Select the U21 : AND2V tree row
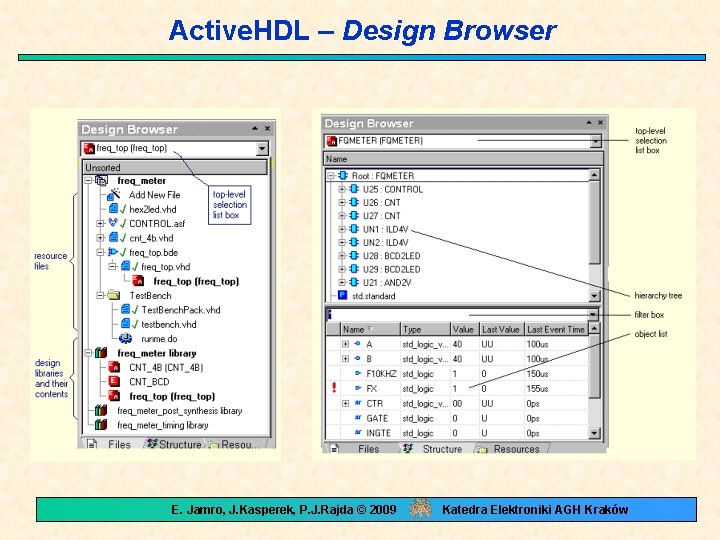Screen dimensions: 720x540 [x=387, y=282]
